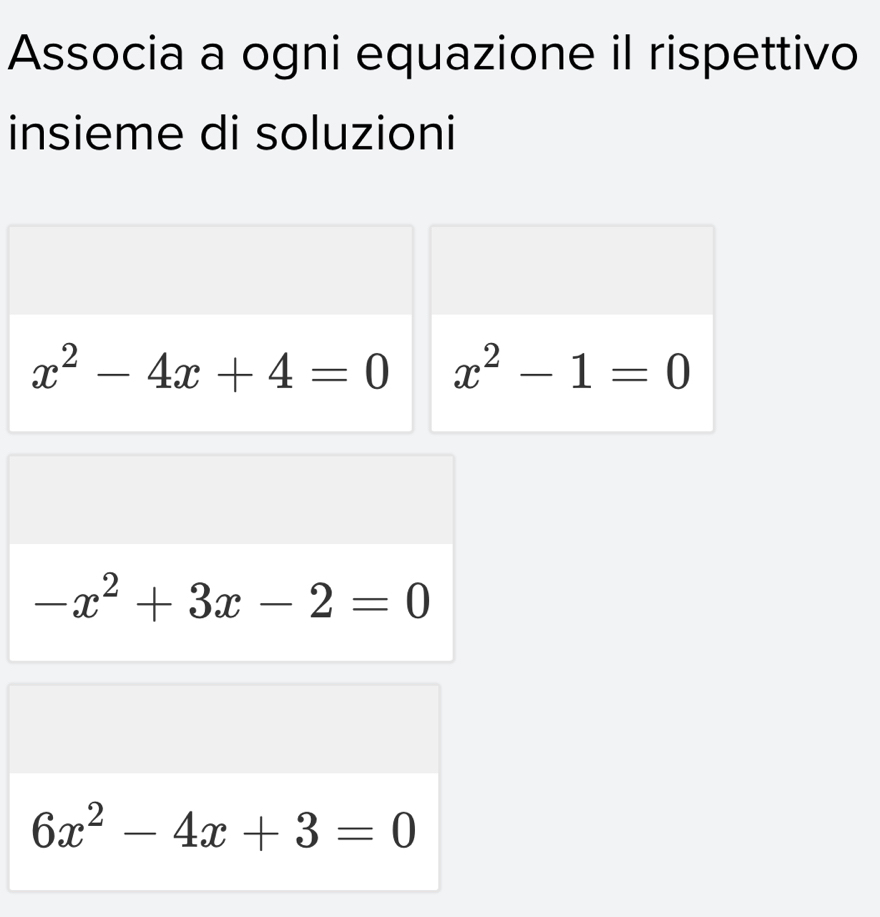This screenshot has width=880, height=917.
Task: Click the empty answer slot above x²−4x+4=0
Action: pyautogui.click(x=210, y=271)
